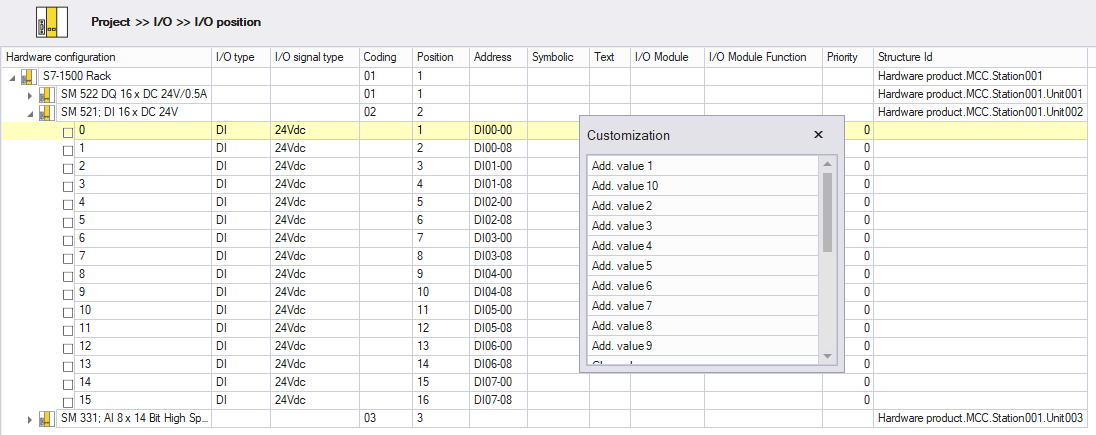Image resolution: width=1096 pixels, height=435 pixels.
Task: Click the S7-1500 Rack icon
Action: click(28, 76)
